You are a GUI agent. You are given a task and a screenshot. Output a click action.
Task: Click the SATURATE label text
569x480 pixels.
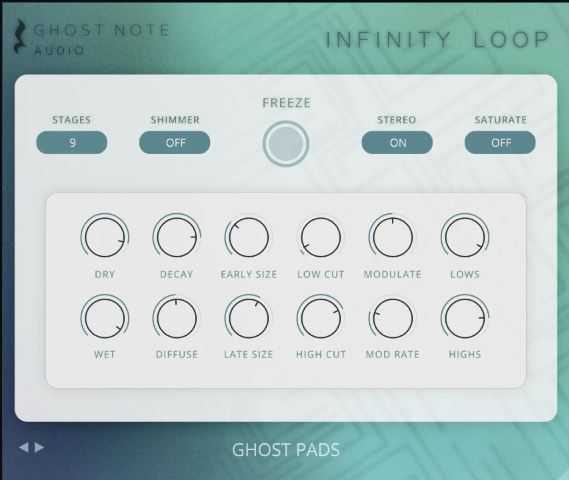(500, 120)
